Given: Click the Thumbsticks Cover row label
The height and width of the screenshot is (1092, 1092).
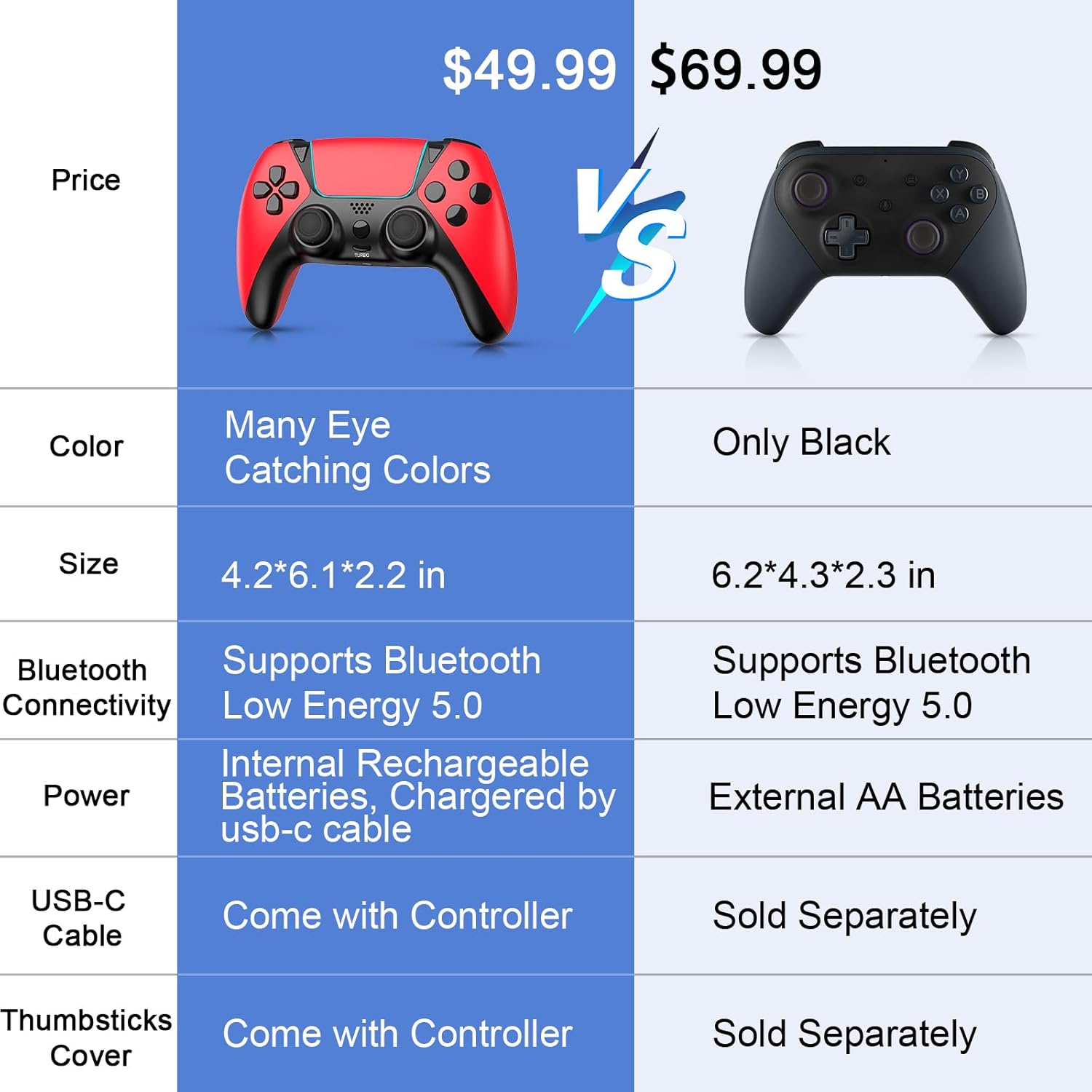Looking at the screenshot, I should [87, 1037].
